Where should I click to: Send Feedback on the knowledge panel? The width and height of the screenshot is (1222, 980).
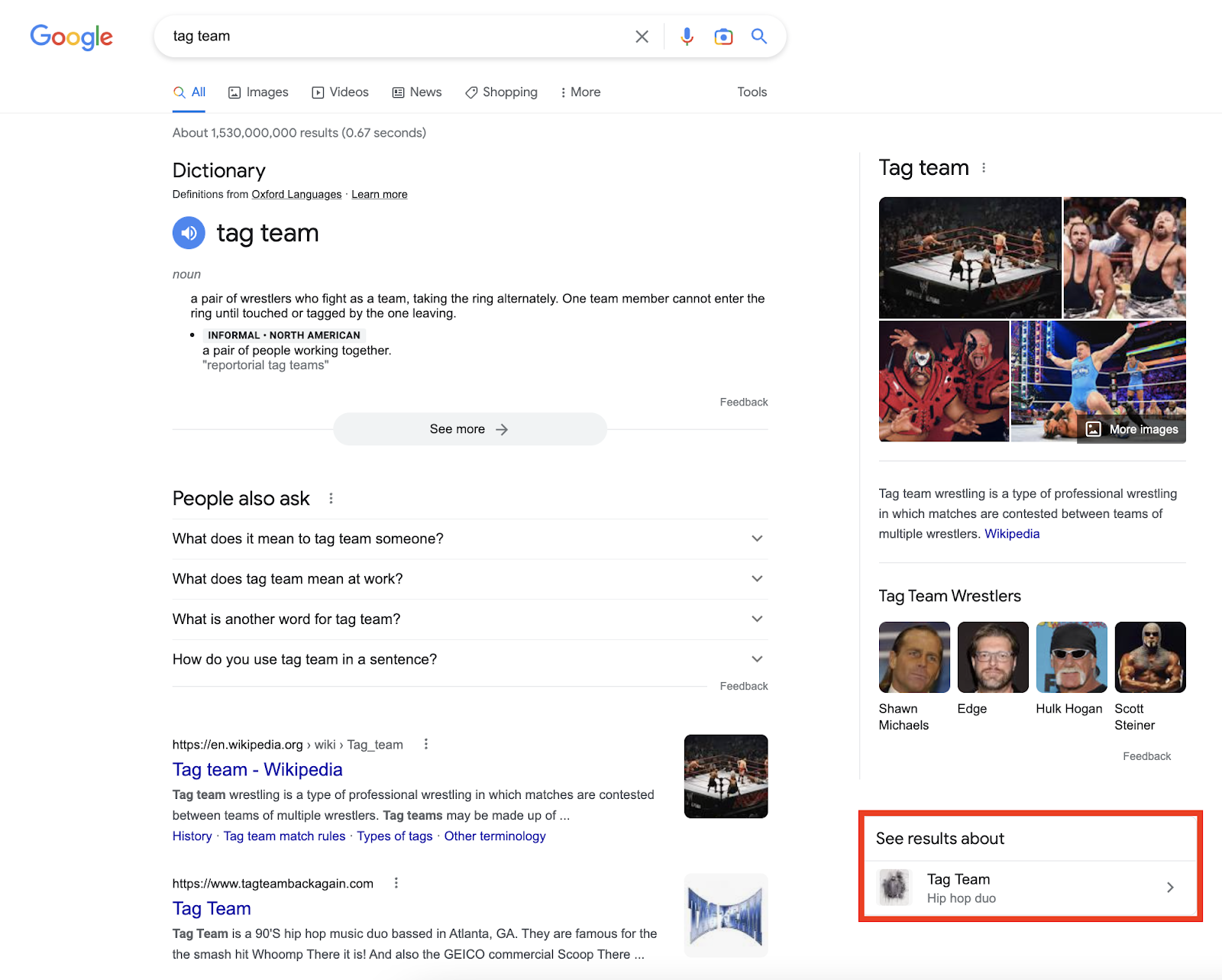[1146, 756]
